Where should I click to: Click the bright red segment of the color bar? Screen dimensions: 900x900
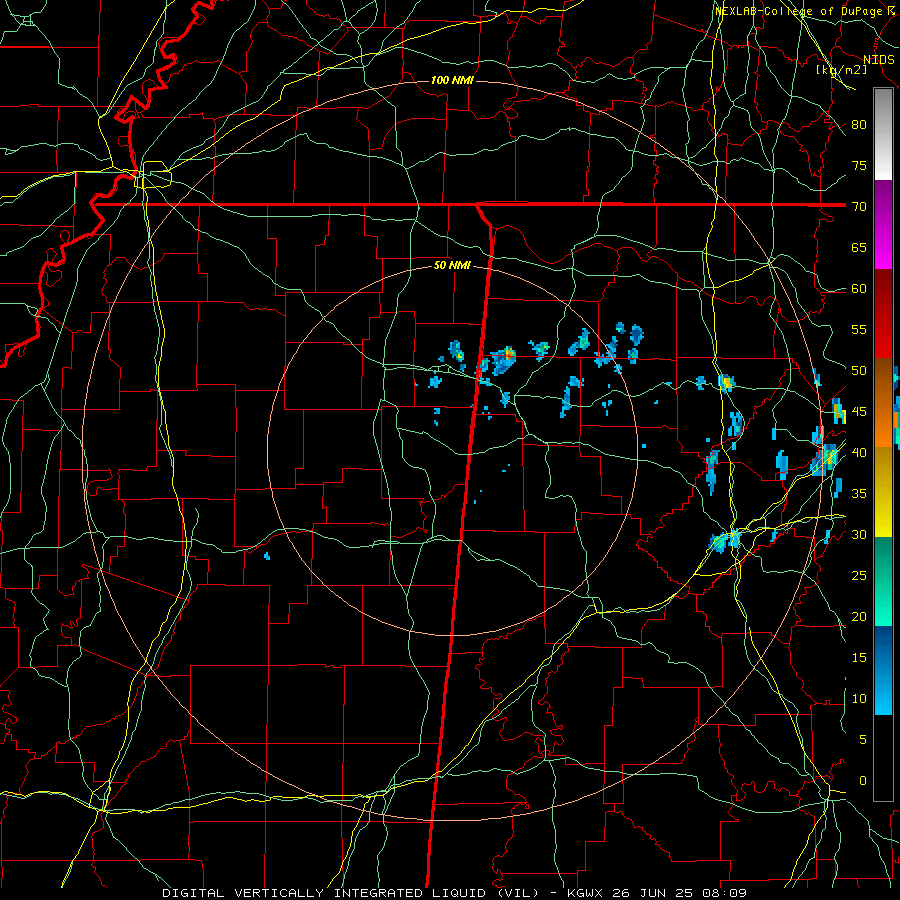883,315
